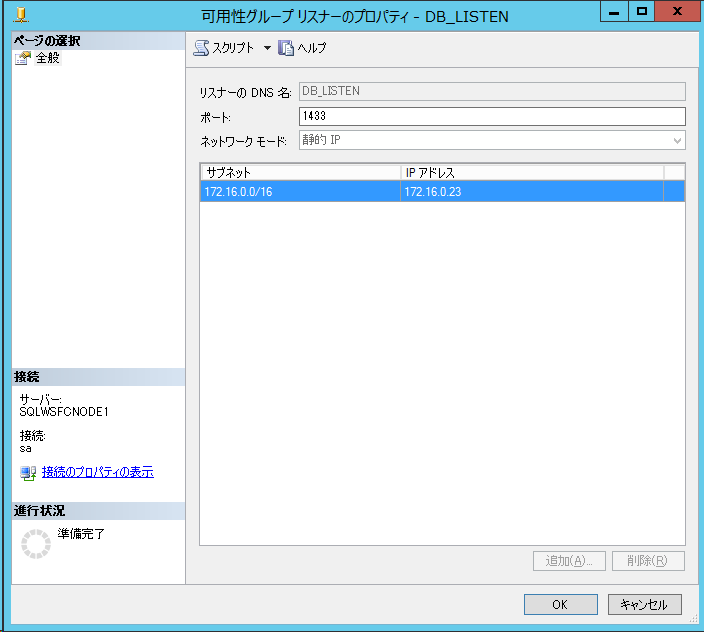
Task: Open ヘルプ from the toolbar
Action: (303, 48)
